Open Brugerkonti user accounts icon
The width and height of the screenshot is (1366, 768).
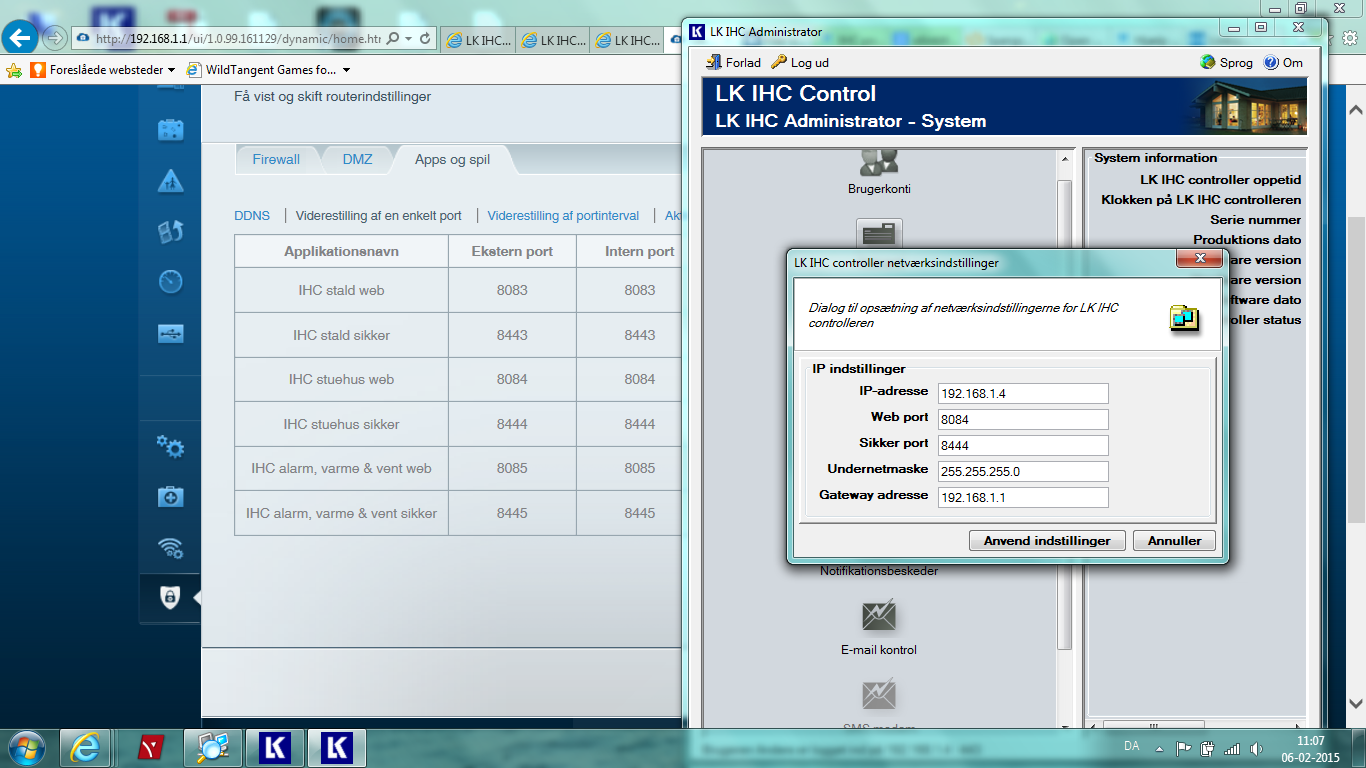pos(878,162)
